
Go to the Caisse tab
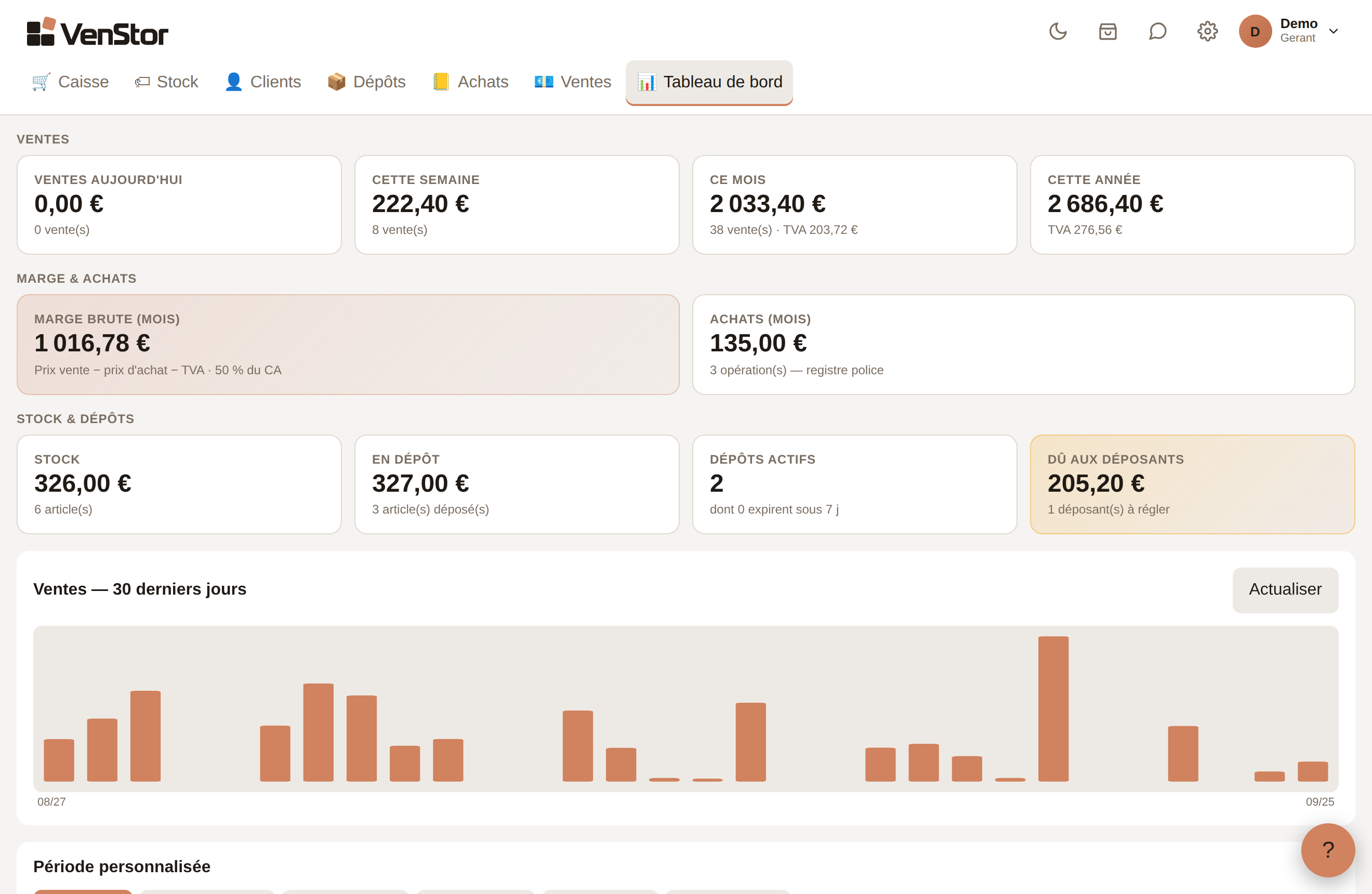pos(70,82)
